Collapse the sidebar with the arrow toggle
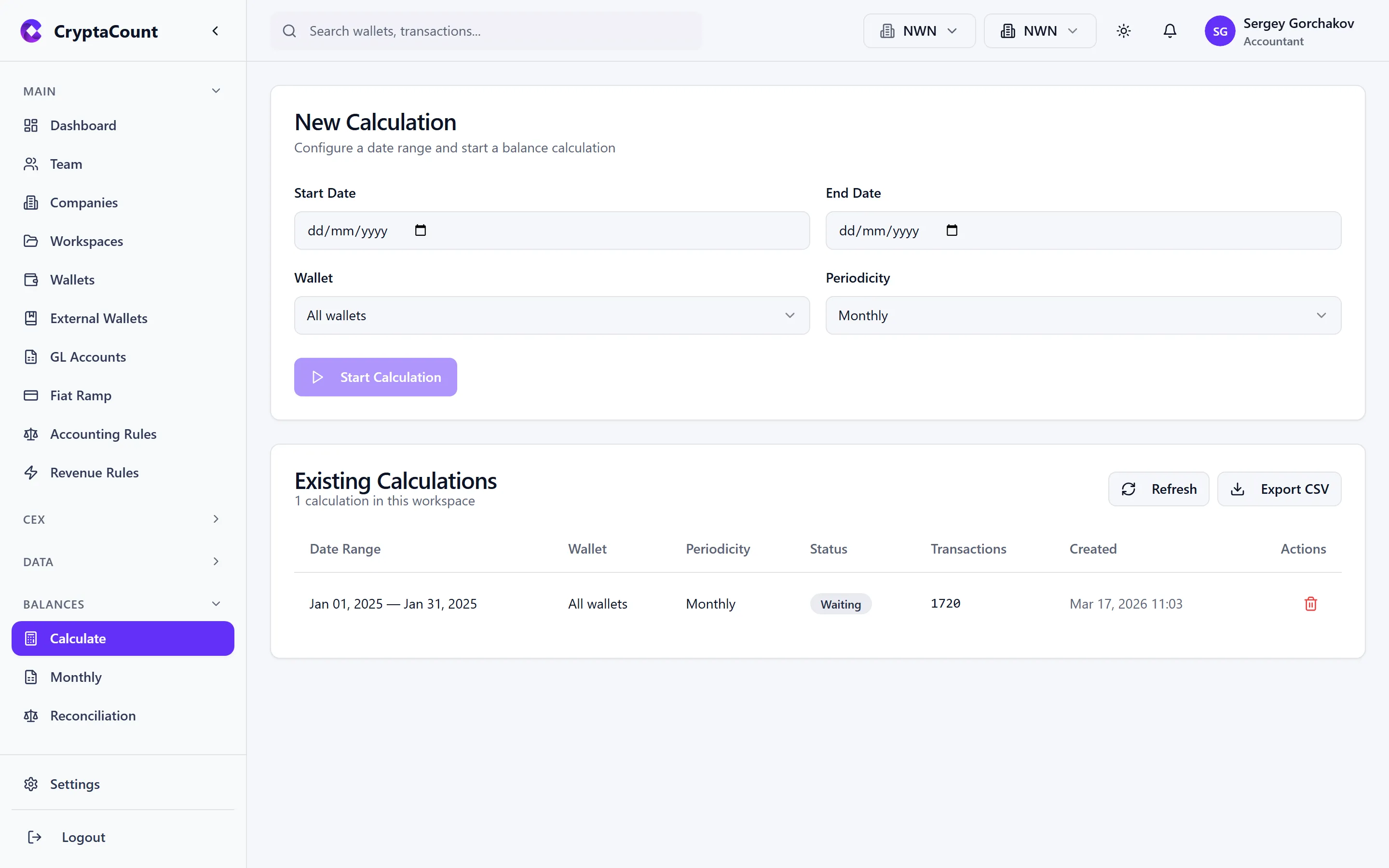The width and height of the screenshot is (1389, 868). (x=215, y=30)
